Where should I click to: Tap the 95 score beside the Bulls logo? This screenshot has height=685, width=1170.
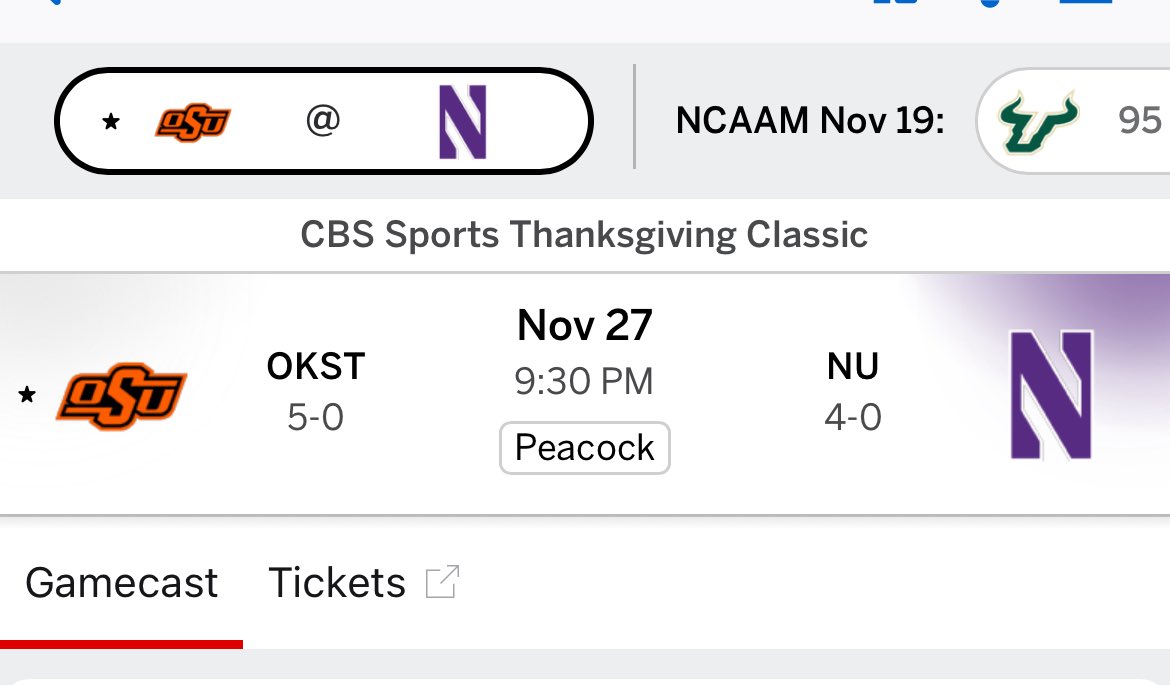(1140, 122)
